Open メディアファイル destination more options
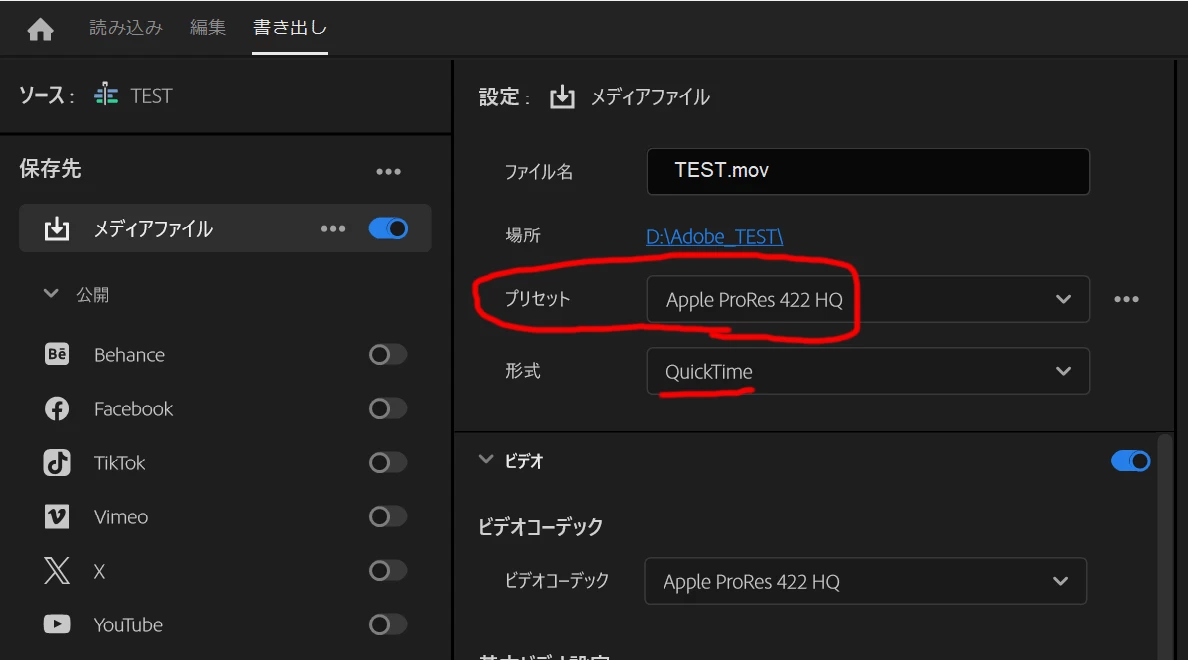This screenshot has height=660, width=1188. click(333, 228)
